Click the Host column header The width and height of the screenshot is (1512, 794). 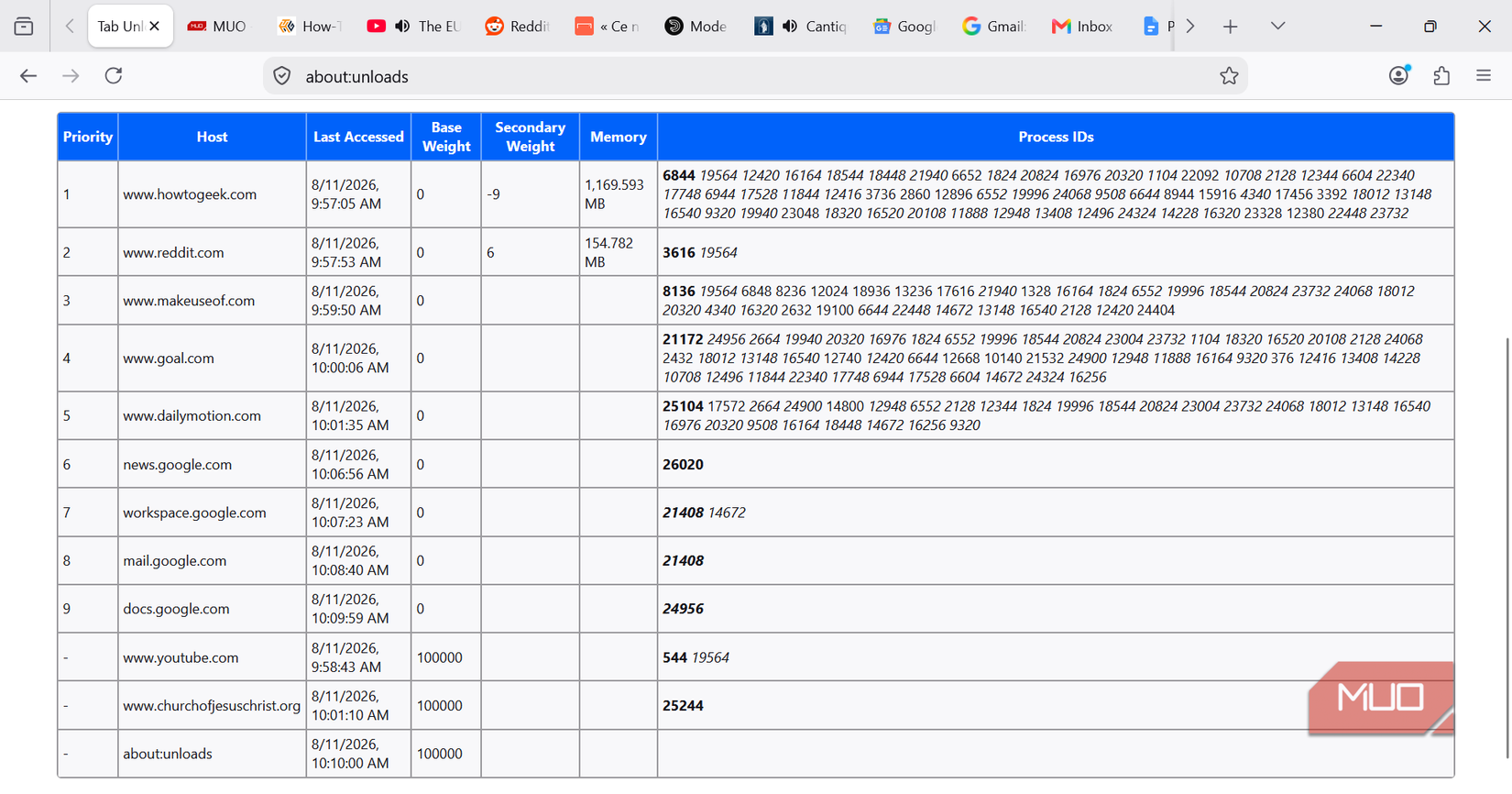tap(212, 137)
